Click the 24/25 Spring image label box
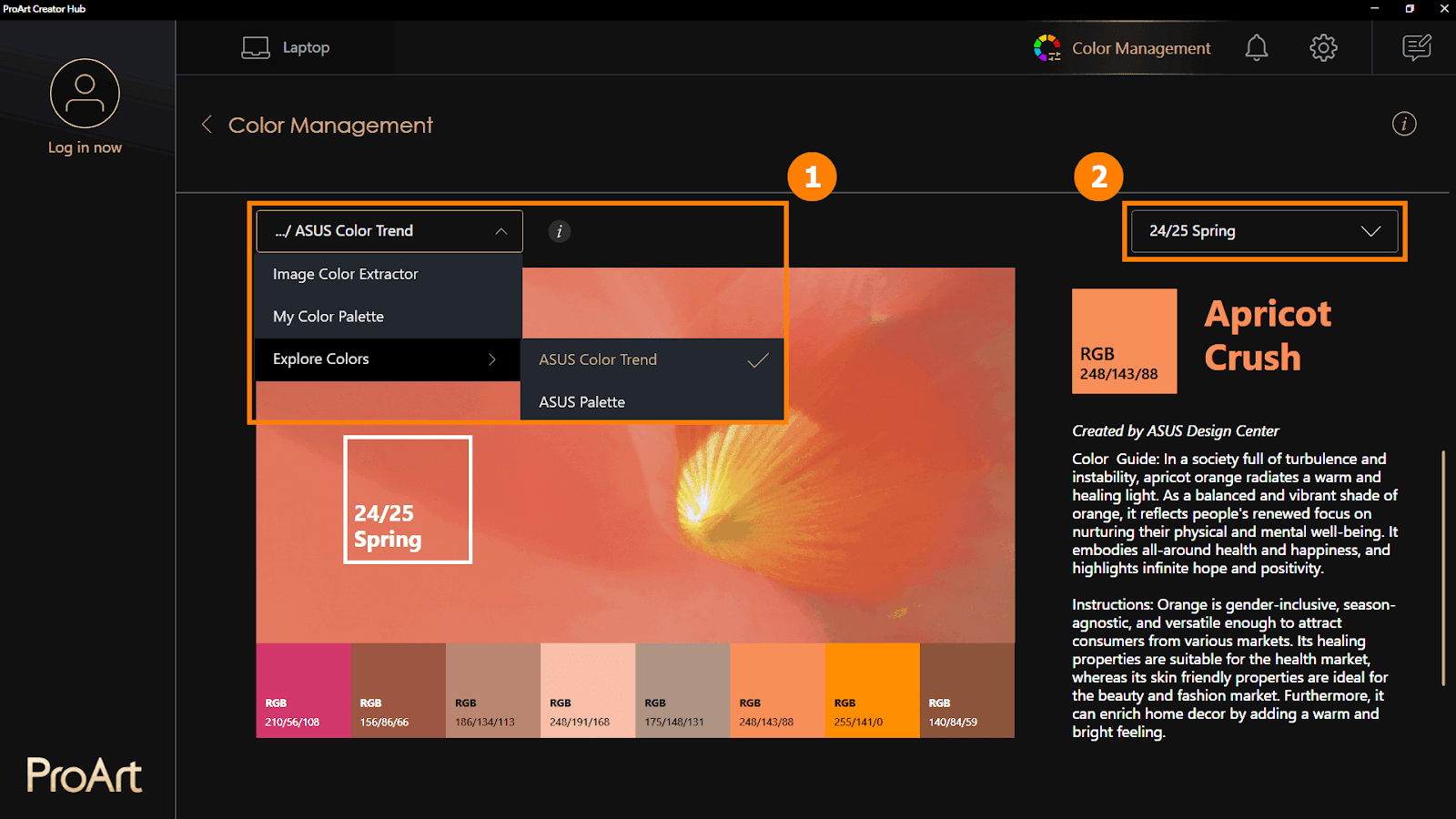Viewport: 1456px width, 819px height. 408,500
